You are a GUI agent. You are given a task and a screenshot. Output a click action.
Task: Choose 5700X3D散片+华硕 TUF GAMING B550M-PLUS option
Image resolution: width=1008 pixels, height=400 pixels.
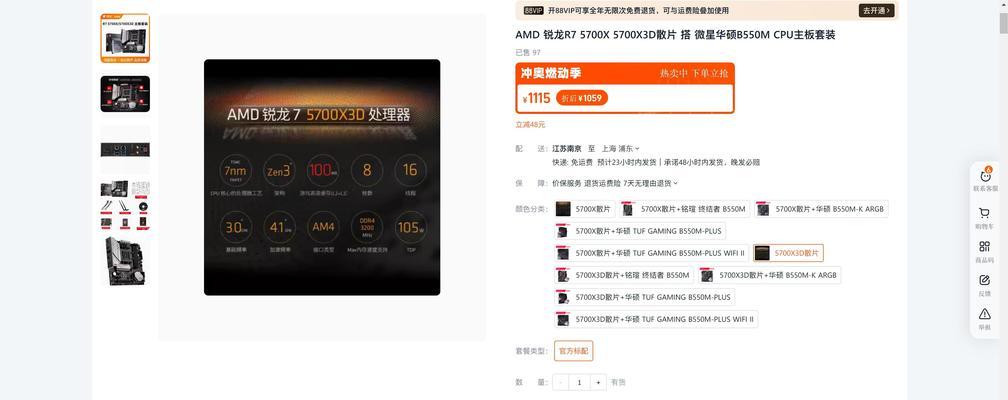tap(644, 297)
